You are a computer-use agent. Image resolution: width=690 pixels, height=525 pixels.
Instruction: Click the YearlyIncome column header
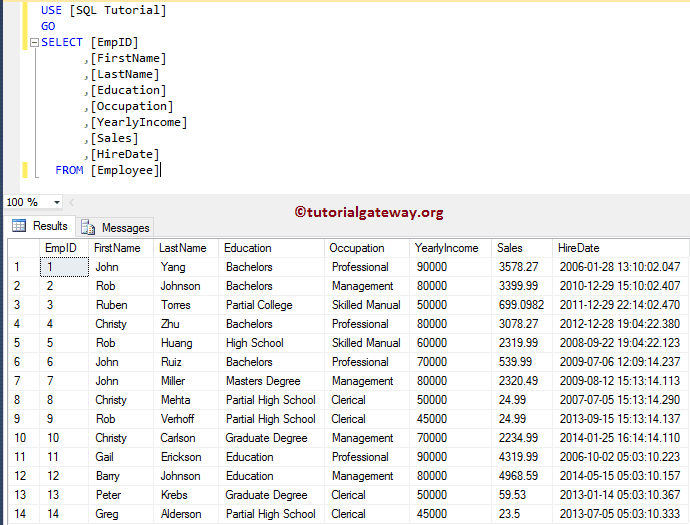click(451, 248)
